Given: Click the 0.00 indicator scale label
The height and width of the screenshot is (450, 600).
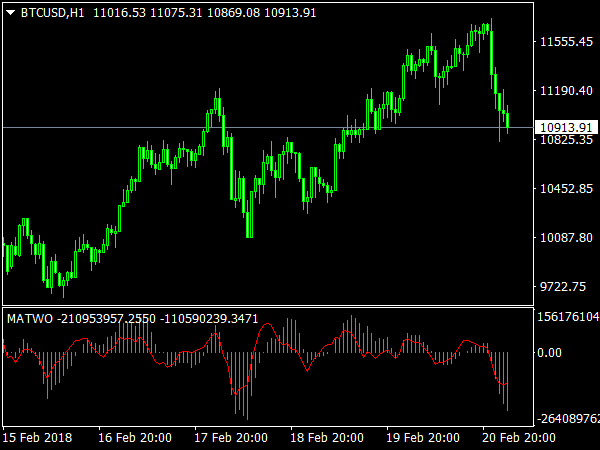Looking at the screenshot, I should 549,353.
